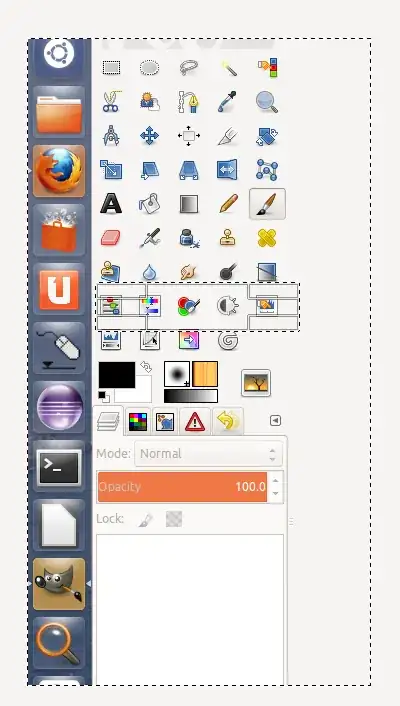Image resolution: width=400 pixels, height=706 pixels.
Task: Toggle the lock pixels brush icon
Action: coord(145,520)
